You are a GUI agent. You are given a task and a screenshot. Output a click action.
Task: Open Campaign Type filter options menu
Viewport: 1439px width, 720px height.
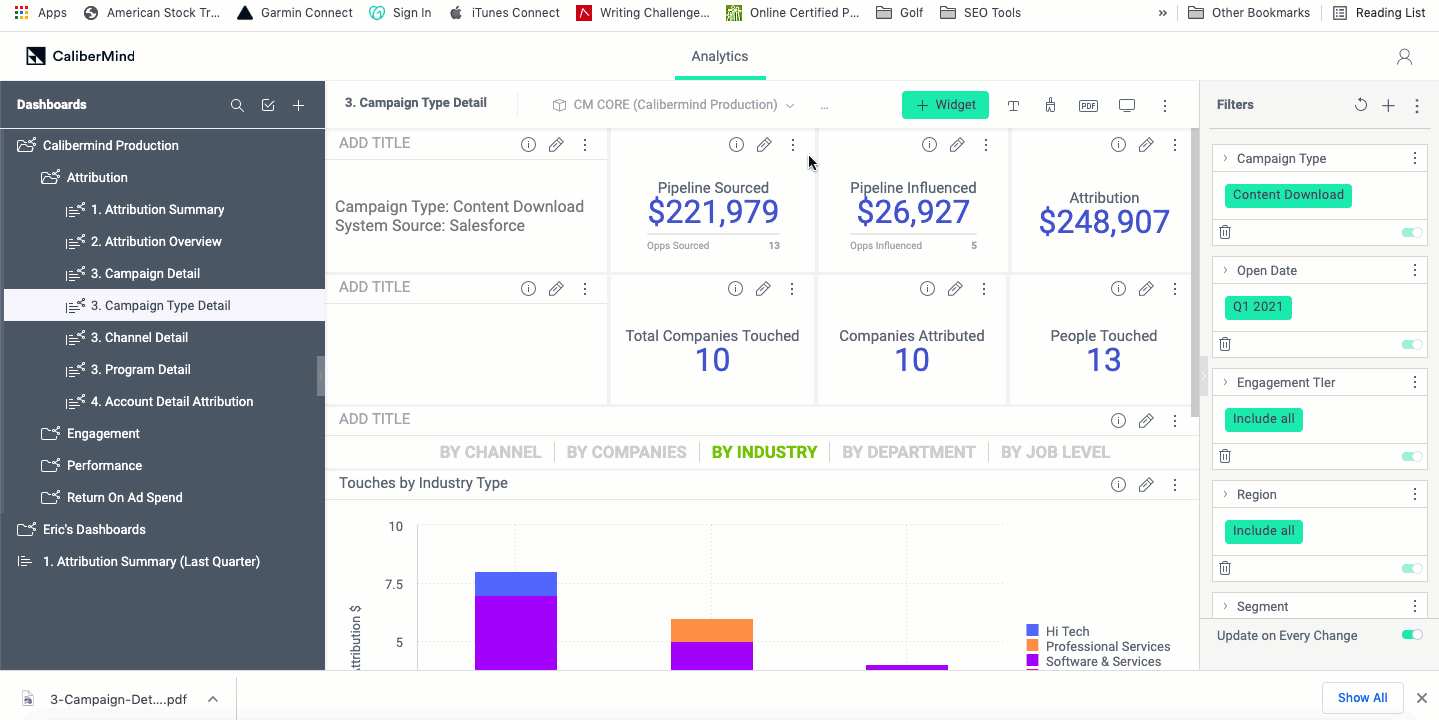[x=1415, y=158]
